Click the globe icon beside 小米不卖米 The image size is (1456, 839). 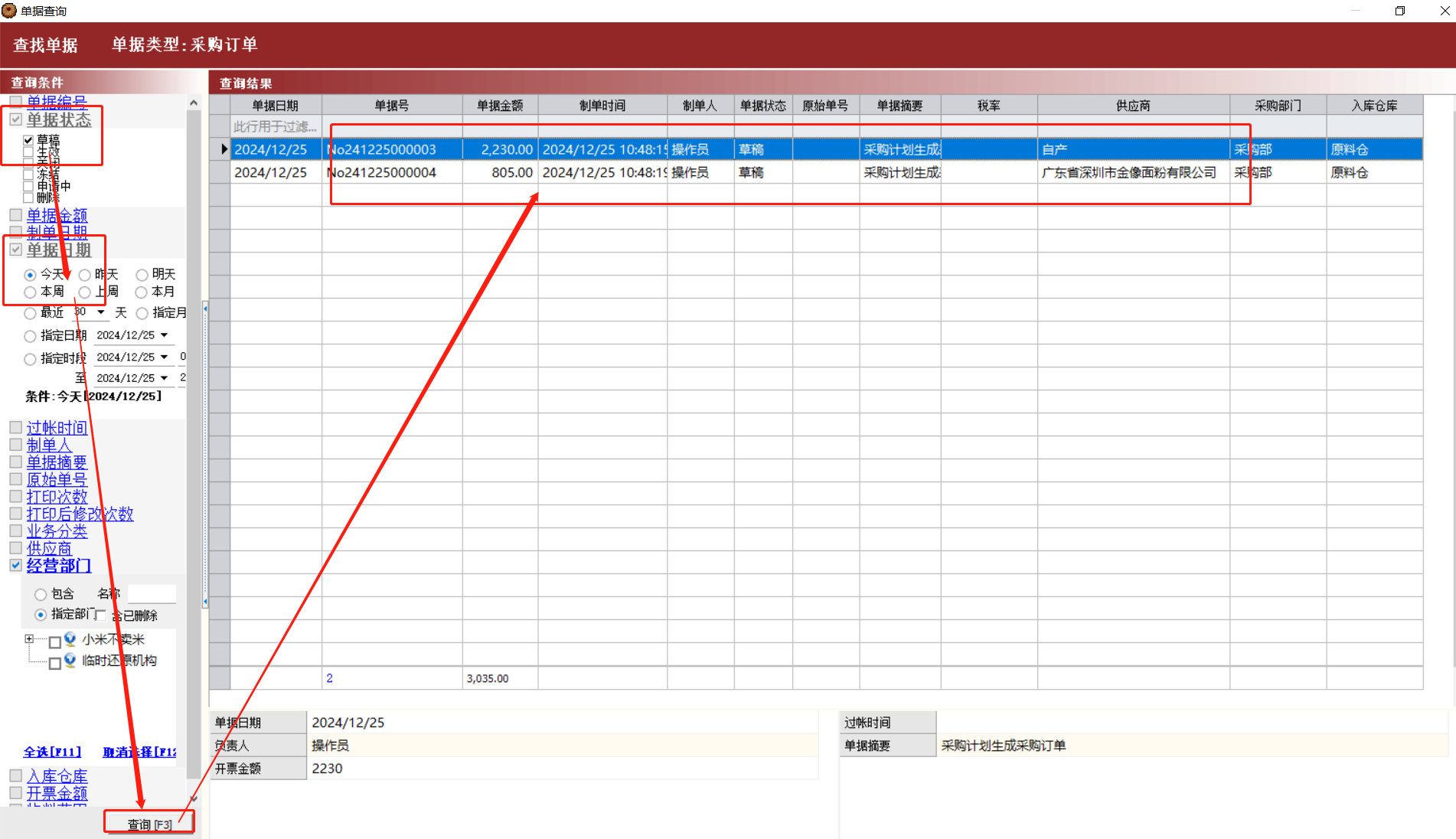(x=70, y=639)
